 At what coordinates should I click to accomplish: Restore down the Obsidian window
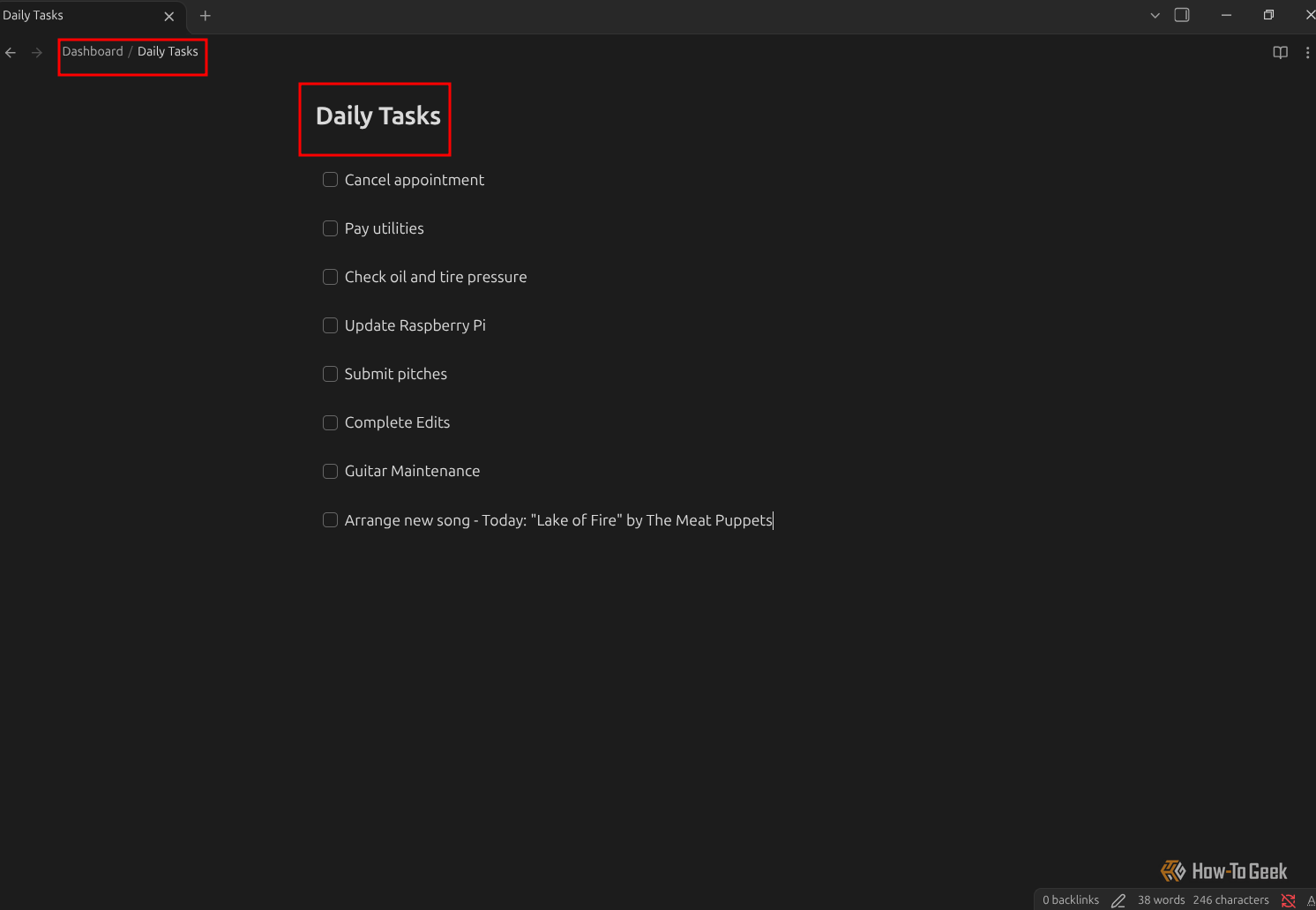click(1268, 15)
